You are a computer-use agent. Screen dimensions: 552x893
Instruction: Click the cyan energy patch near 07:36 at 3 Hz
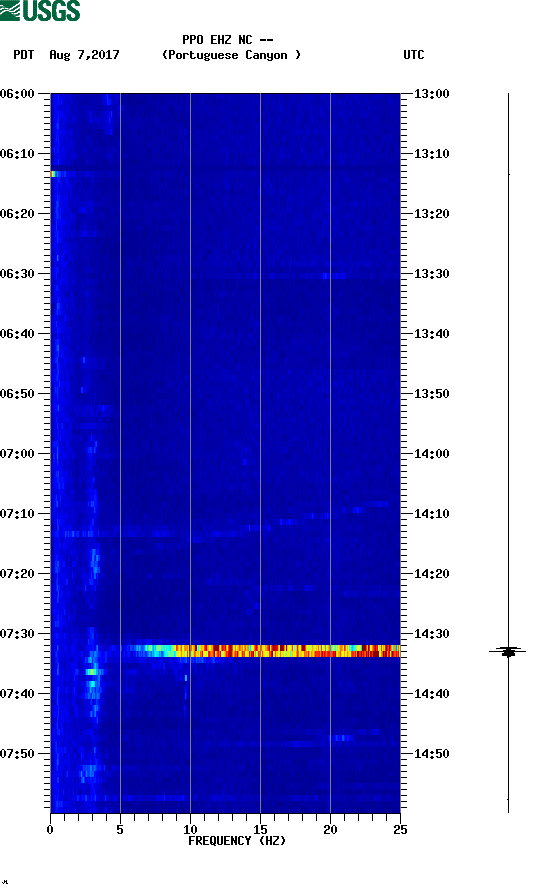[92, 672]
